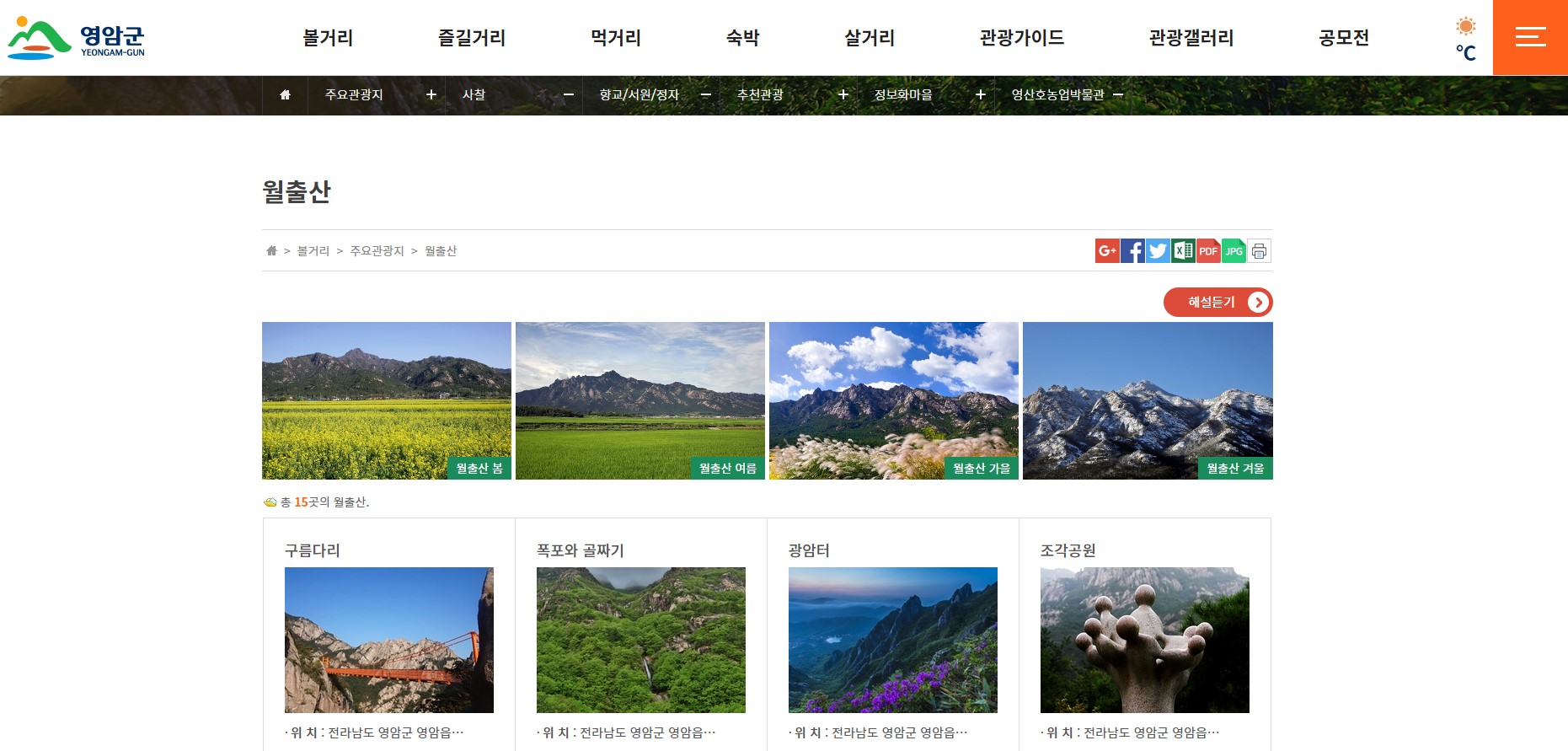Expand the 추천관광 submenu
The width and height of the screenshot is (1568, 751).
843,95
